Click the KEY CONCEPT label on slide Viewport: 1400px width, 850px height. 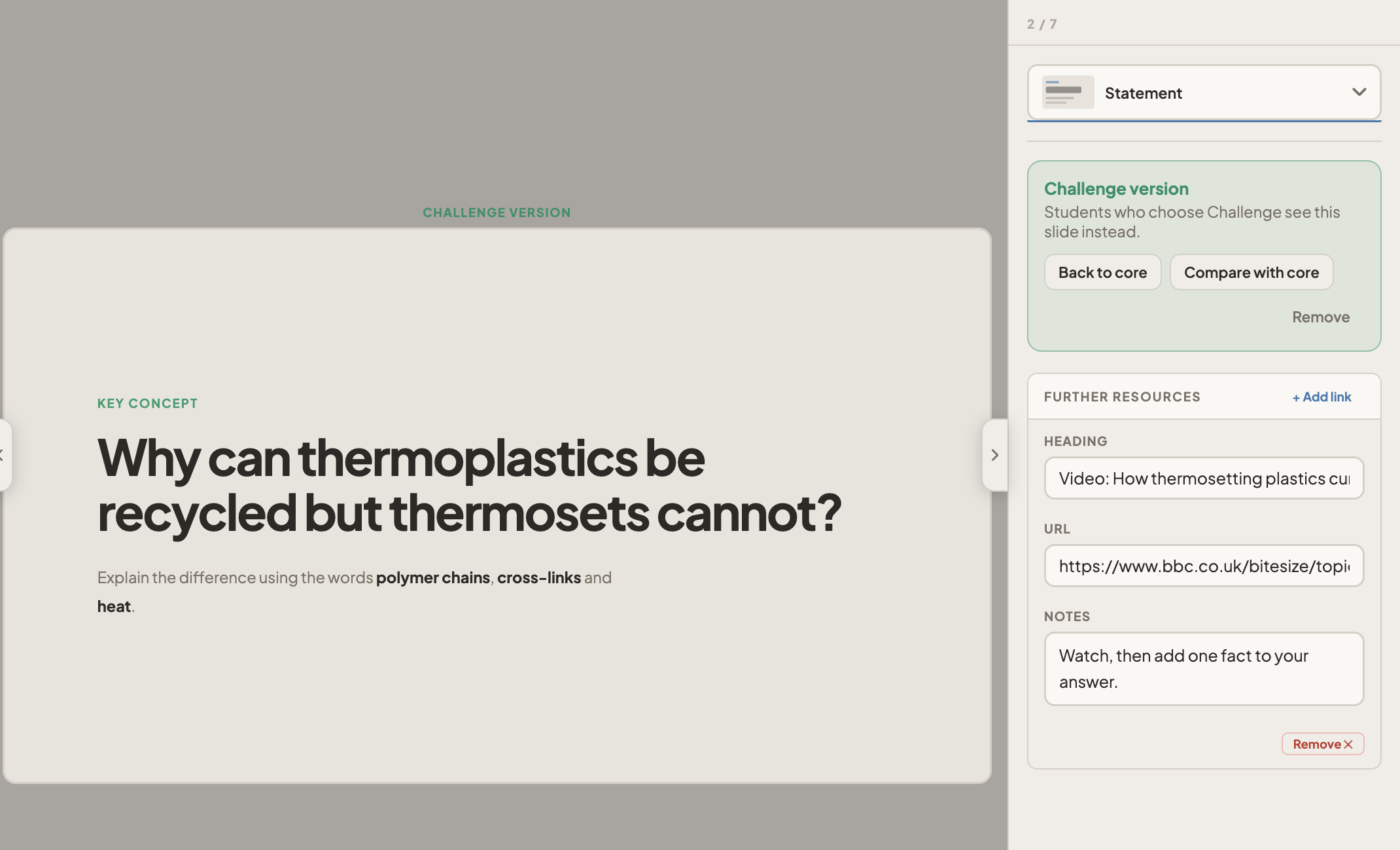pyautogui.click(x=147, y=403)
